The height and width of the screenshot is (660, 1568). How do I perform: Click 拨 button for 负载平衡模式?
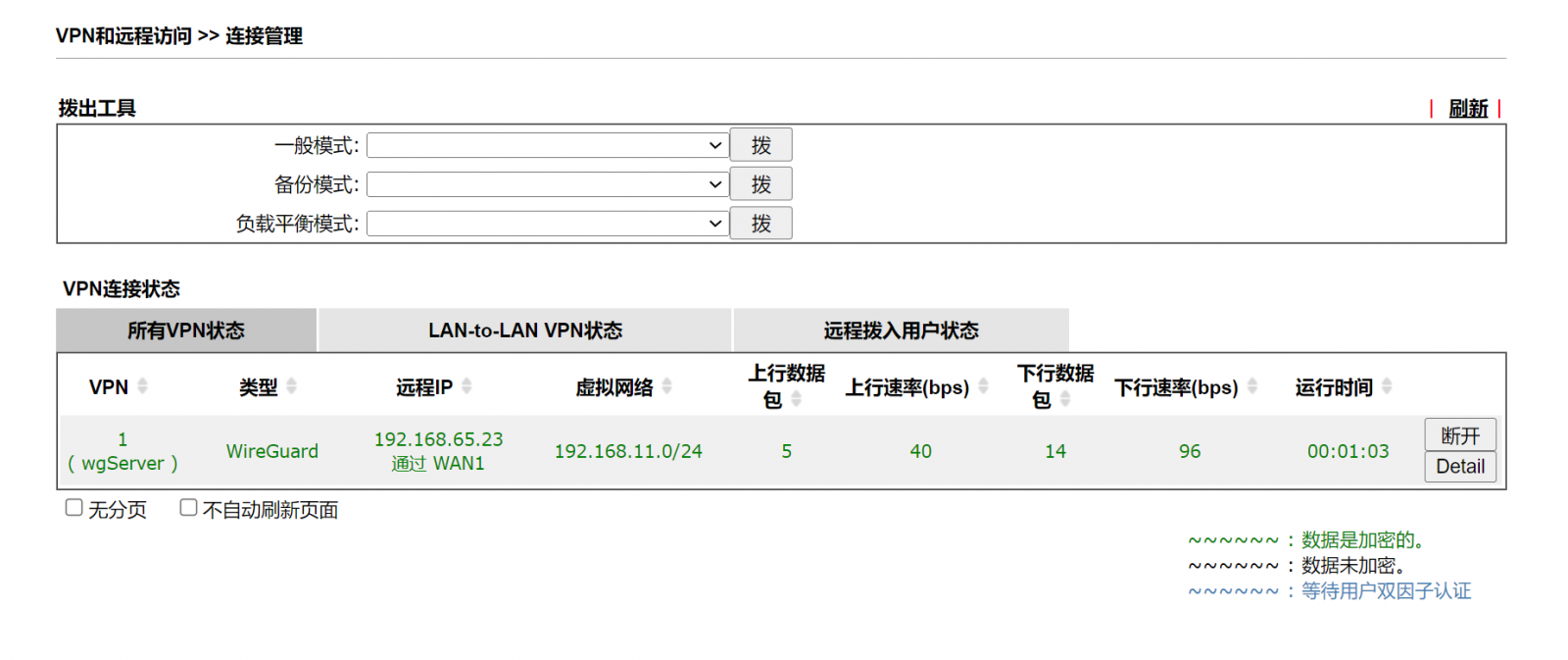pyautogui.click(x=760, y=224)
